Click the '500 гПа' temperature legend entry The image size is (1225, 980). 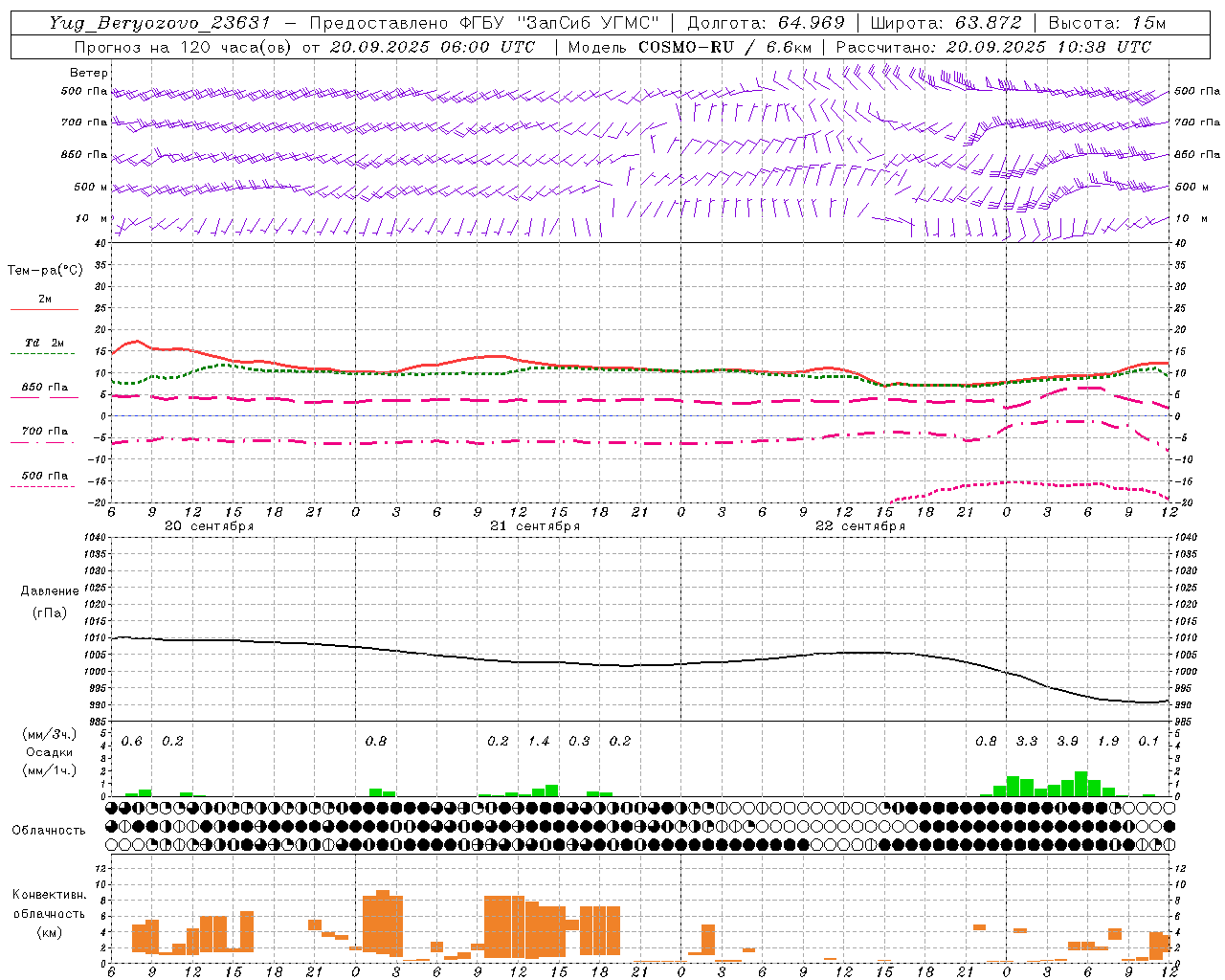(x=44, y=476)
